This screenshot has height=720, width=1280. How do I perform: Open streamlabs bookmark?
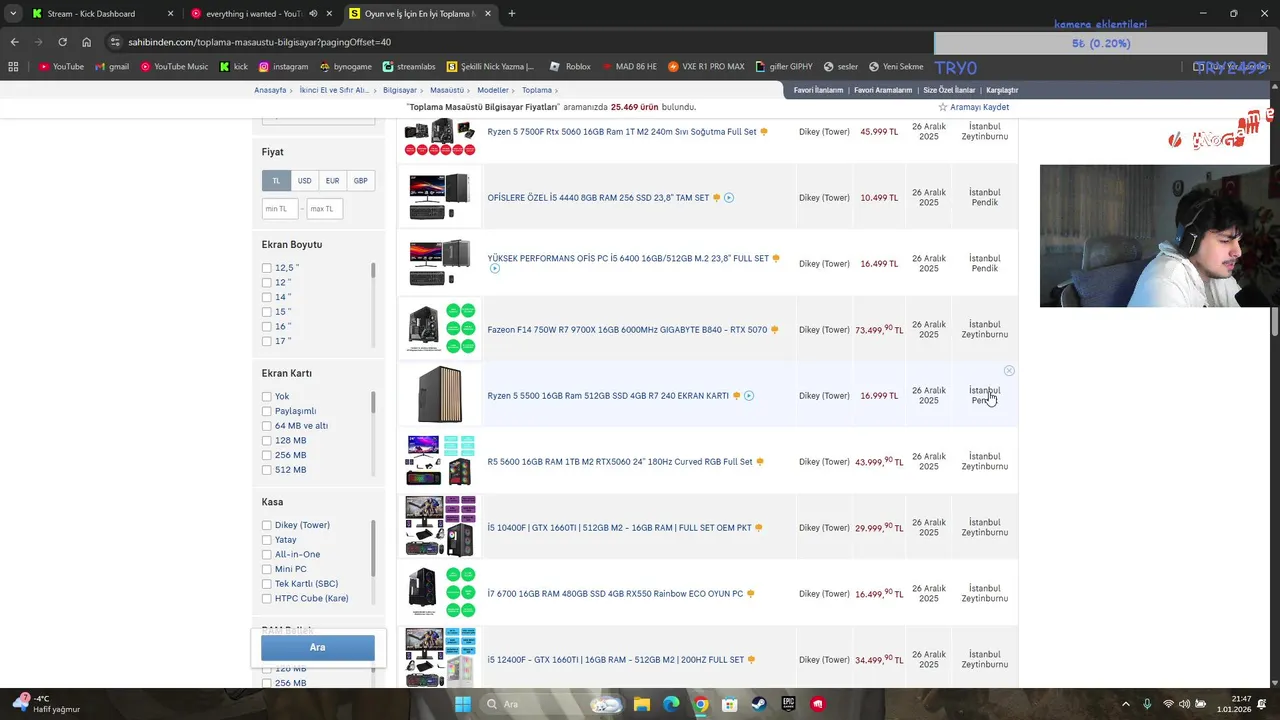point(409,67)
